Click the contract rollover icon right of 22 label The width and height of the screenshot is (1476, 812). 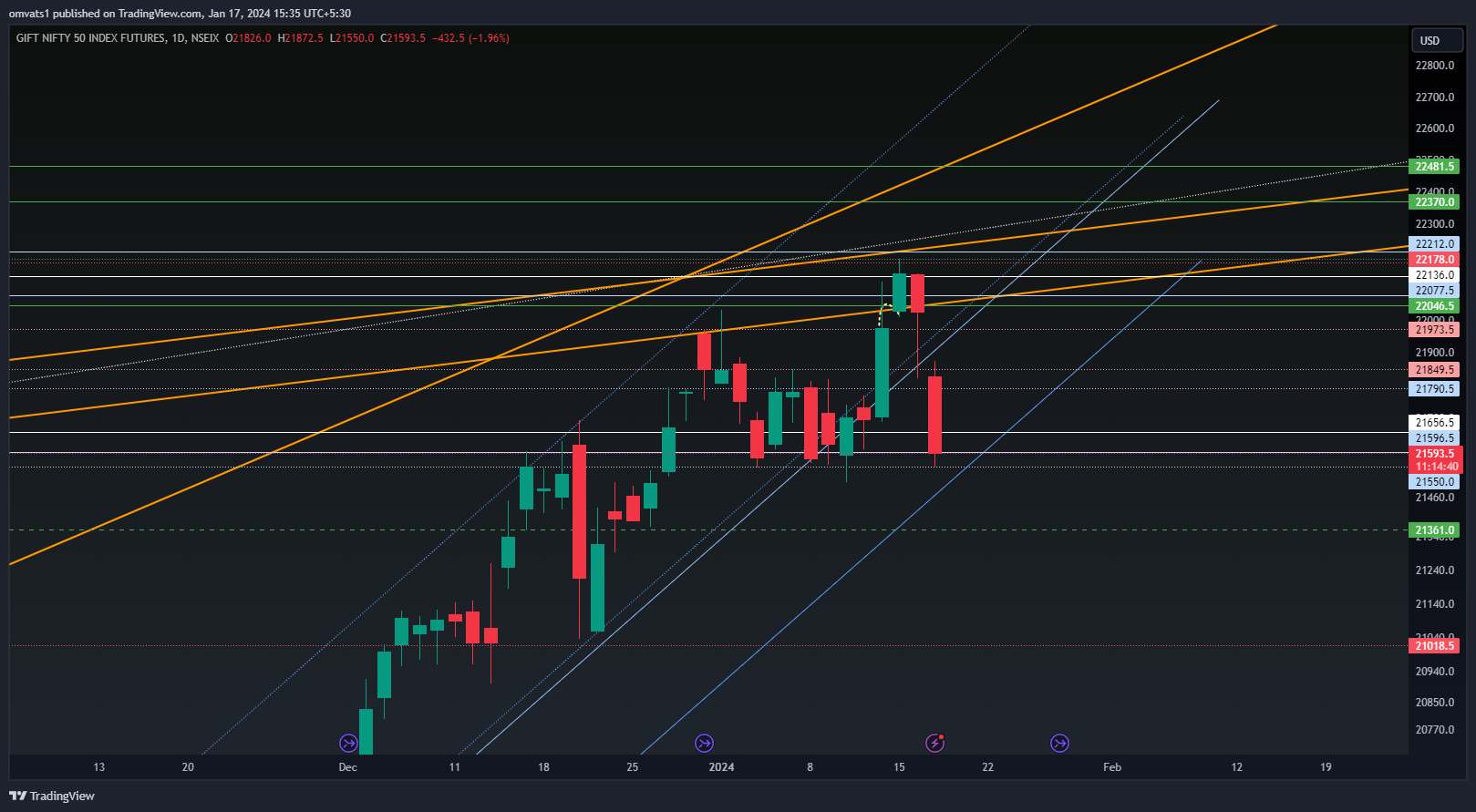click(x=1059, y=743)
